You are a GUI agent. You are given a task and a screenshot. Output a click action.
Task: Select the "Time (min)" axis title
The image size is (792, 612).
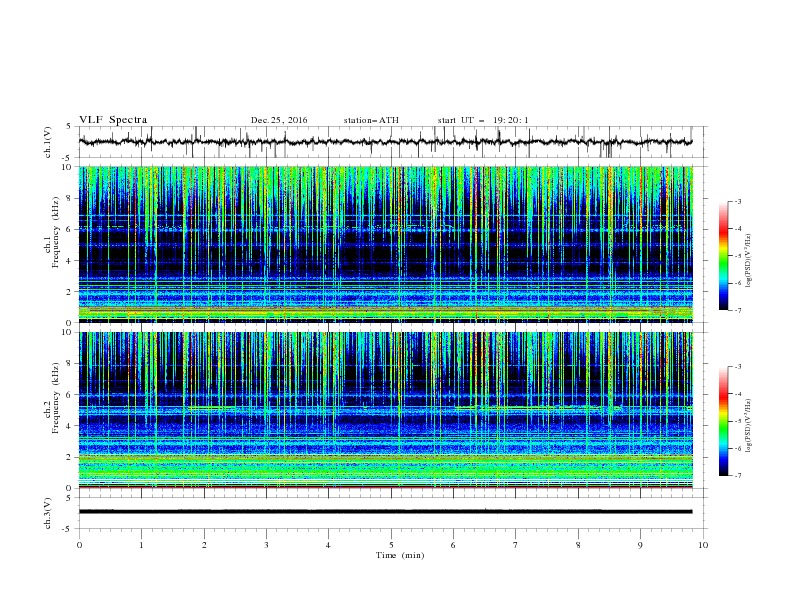tap(400, 555)
